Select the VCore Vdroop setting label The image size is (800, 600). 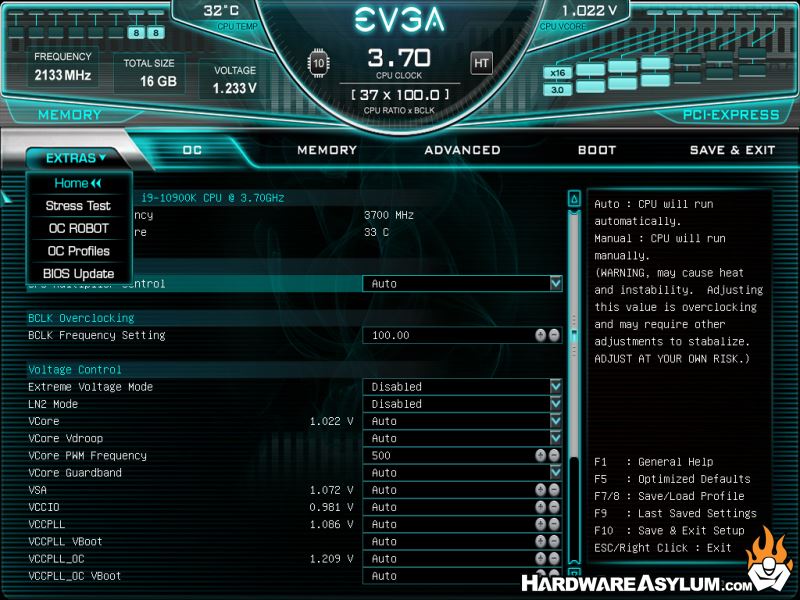point(65,438)
